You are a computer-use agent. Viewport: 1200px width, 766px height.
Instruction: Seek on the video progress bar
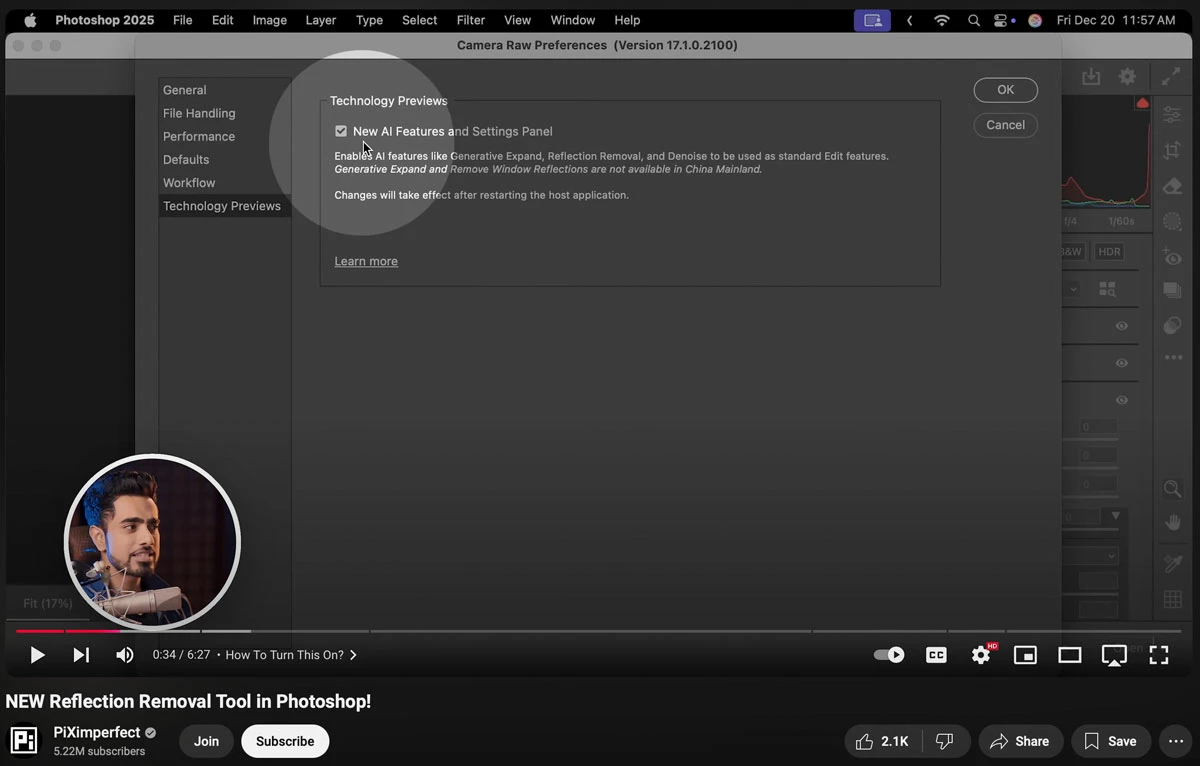click(598, 631)
